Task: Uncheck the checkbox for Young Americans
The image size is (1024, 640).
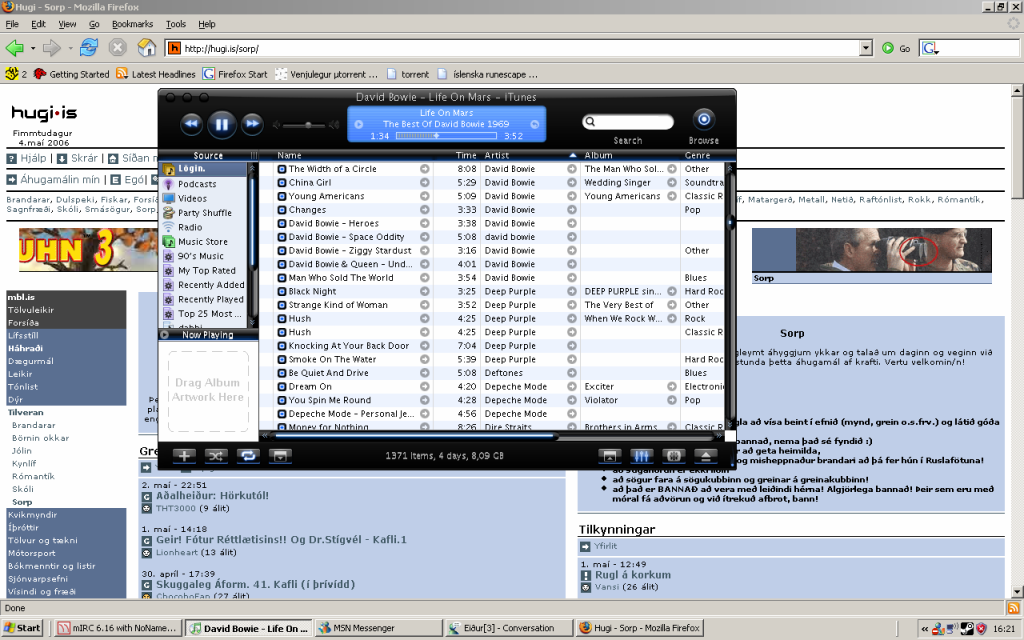Action: (282, 197)
